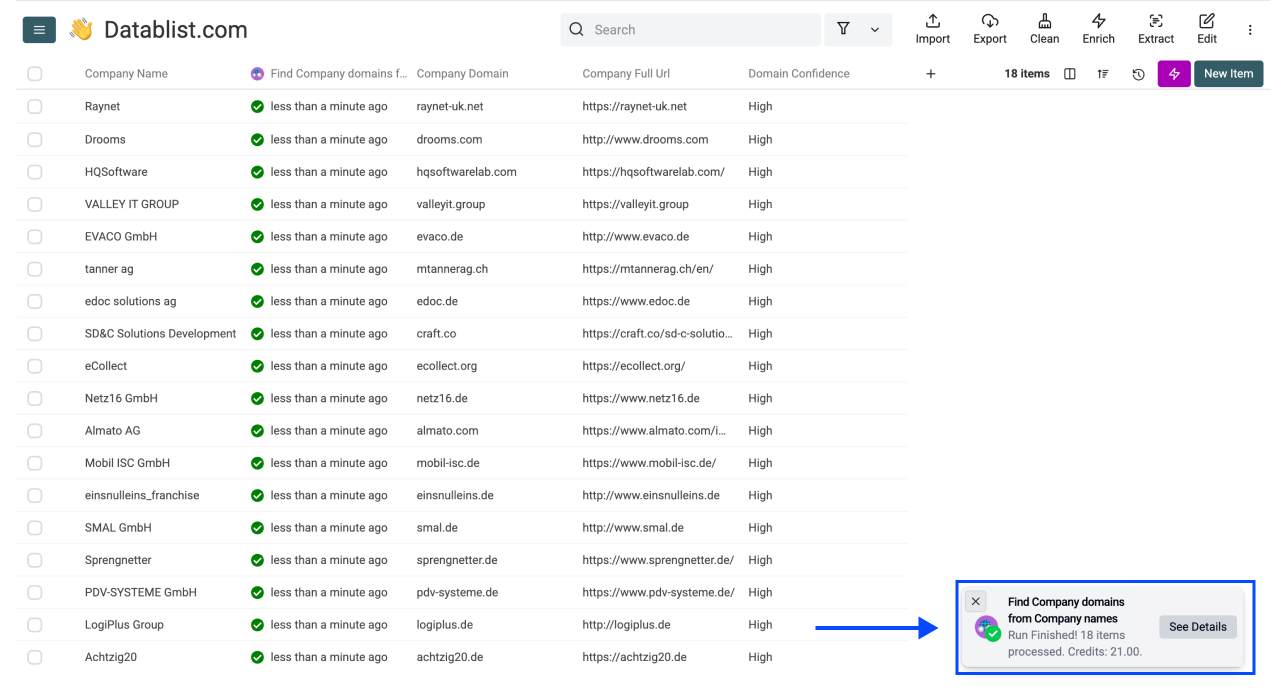
Task: Select the EVACO GmbH row checkbox
Action: [x=35, y=237]
